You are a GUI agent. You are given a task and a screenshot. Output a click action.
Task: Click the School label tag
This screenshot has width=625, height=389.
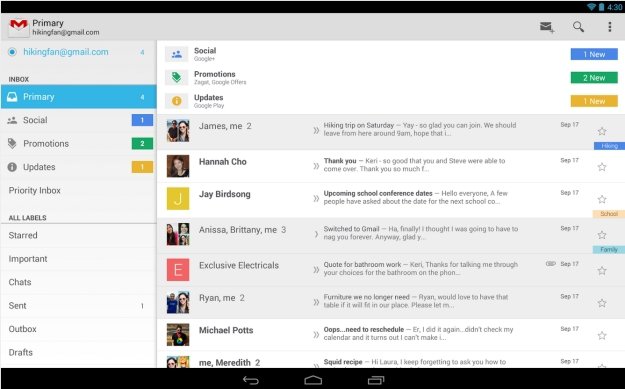[609, 214]
